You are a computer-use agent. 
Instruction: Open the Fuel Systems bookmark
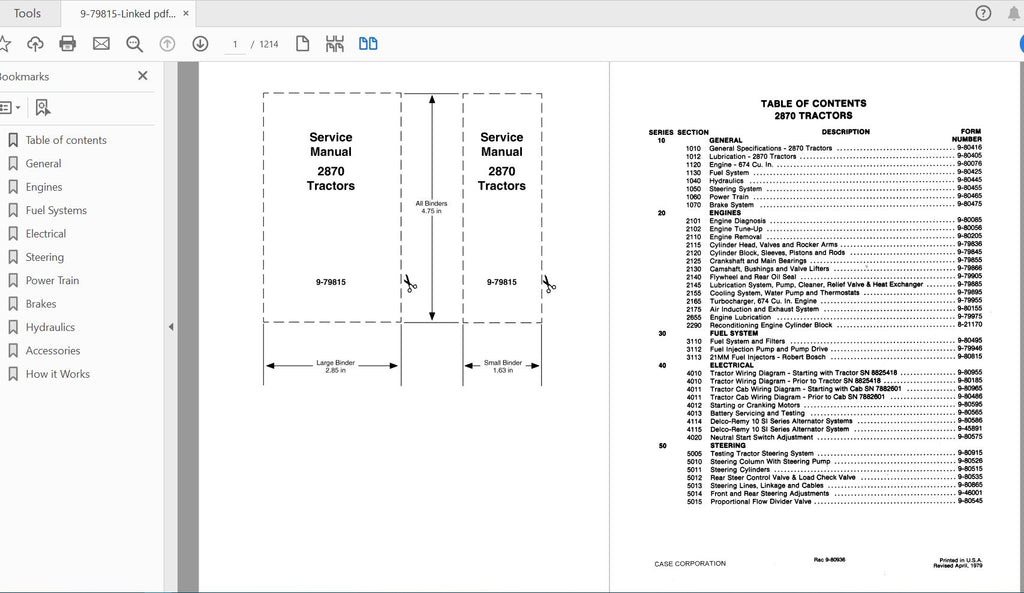(56, 210)
